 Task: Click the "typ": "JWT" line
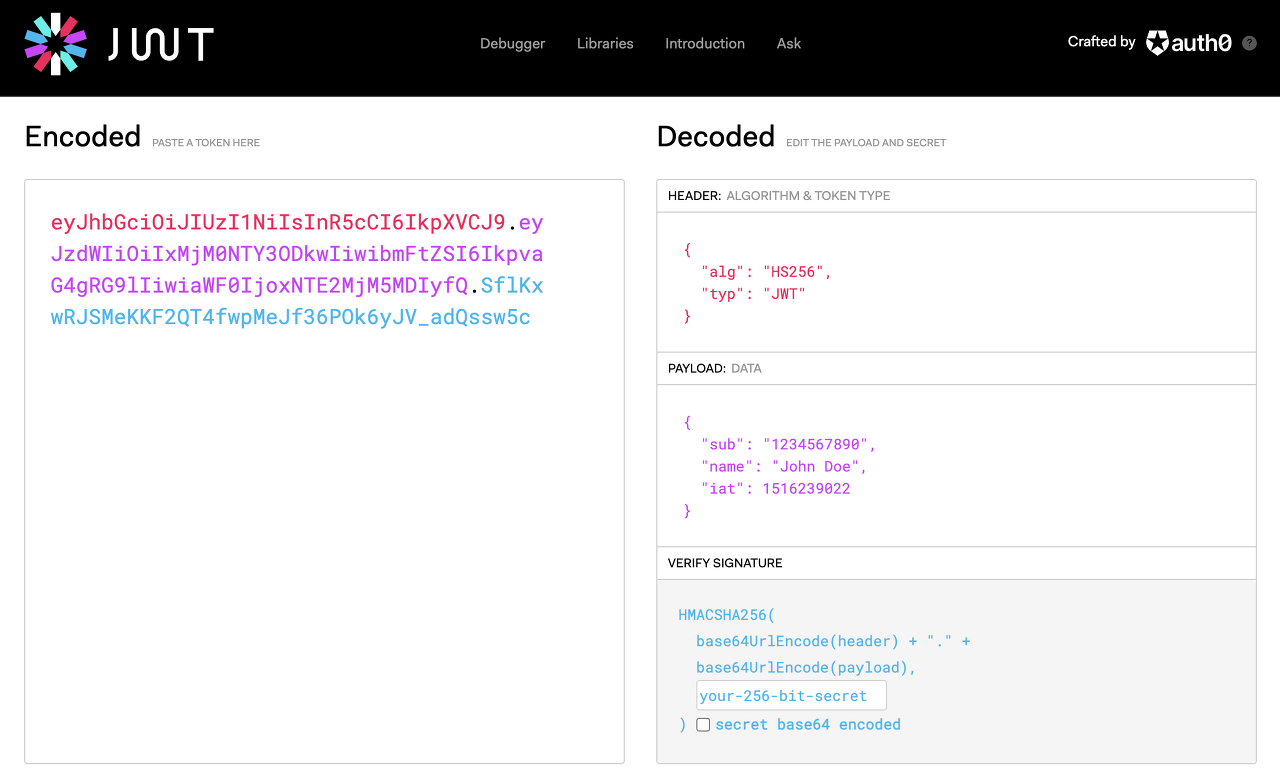[x=753, y=294]
